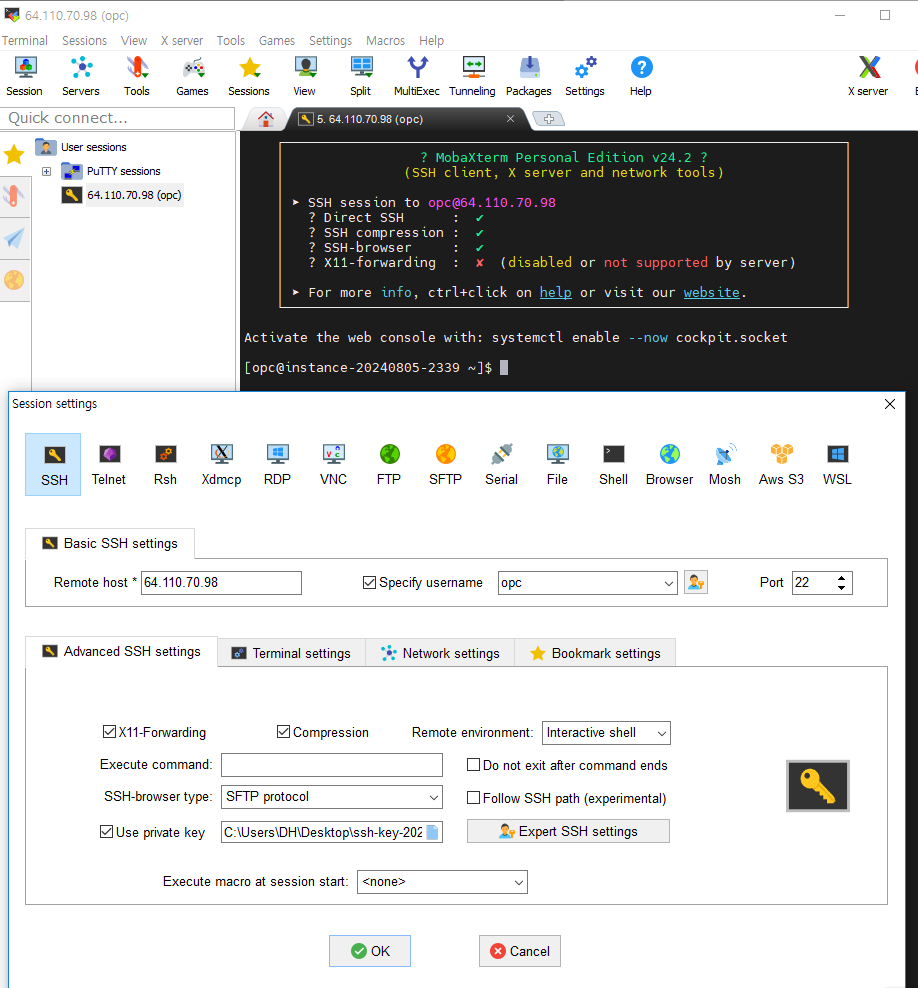Select the Xdmcp session type

221,464
